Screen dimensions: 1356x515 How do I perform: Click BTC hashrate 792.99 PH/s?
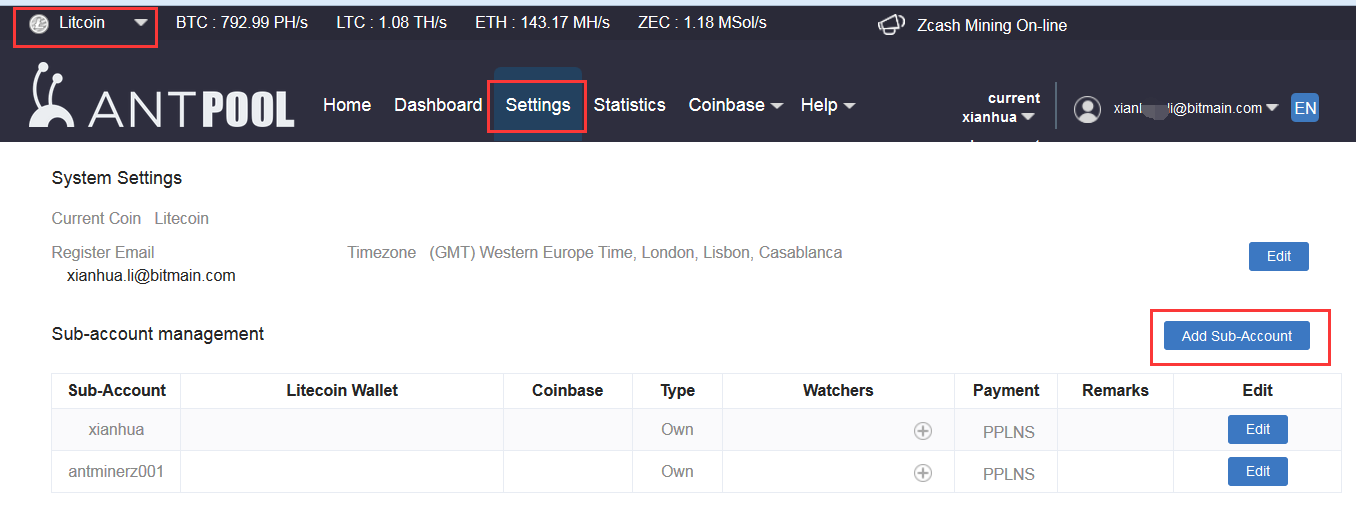point(242,22)
